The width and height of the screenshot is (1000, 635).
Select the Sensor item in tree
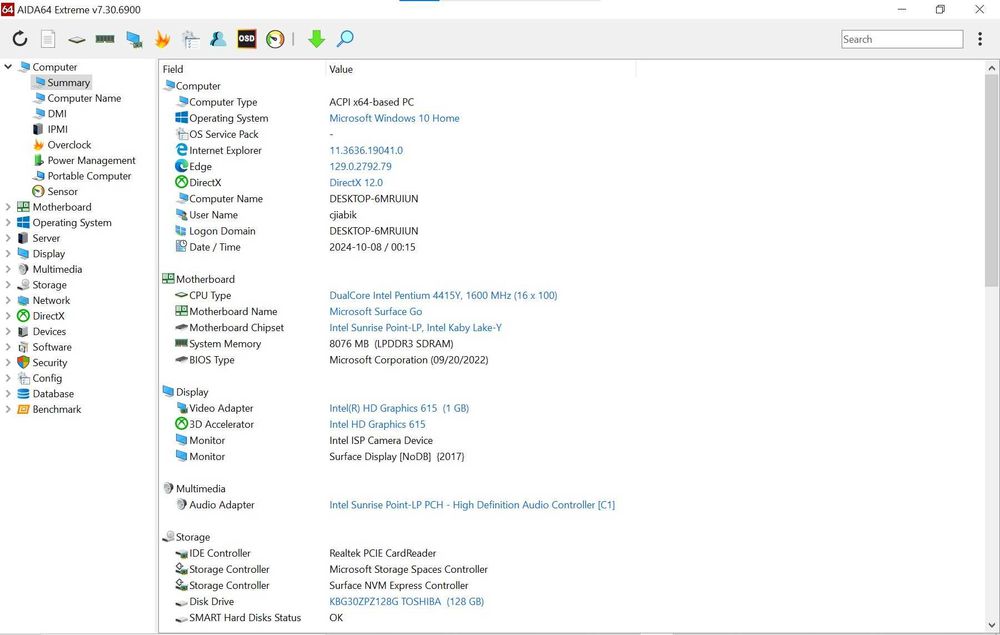(55, 191)
